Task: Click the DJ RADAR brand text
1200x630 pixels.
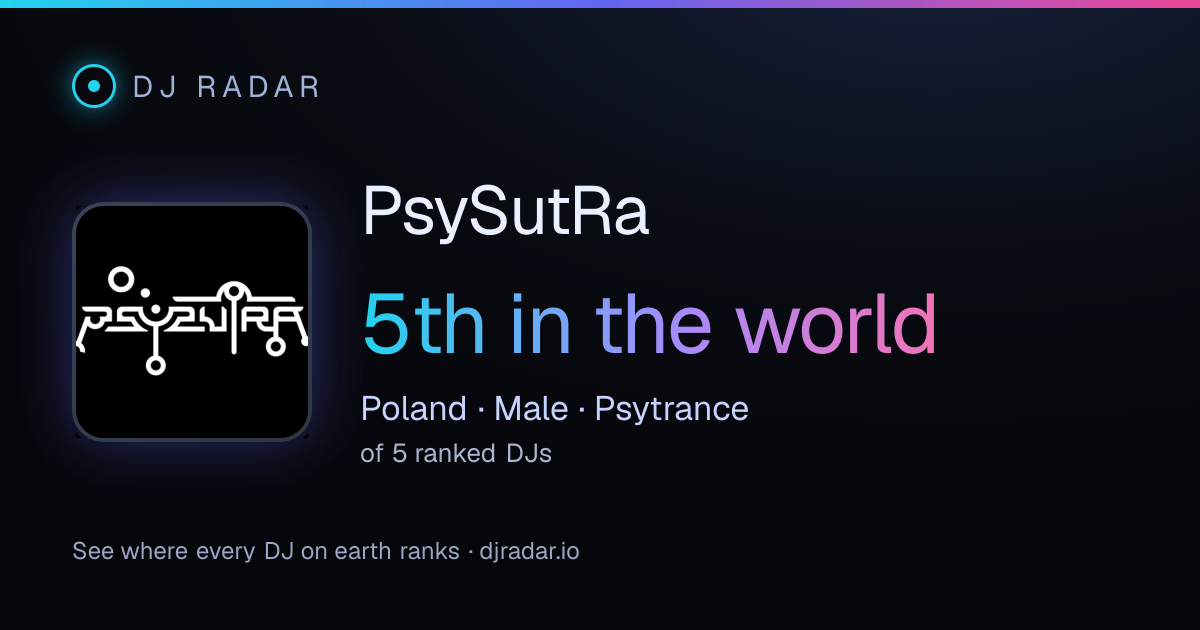Action: pos(227,86)
